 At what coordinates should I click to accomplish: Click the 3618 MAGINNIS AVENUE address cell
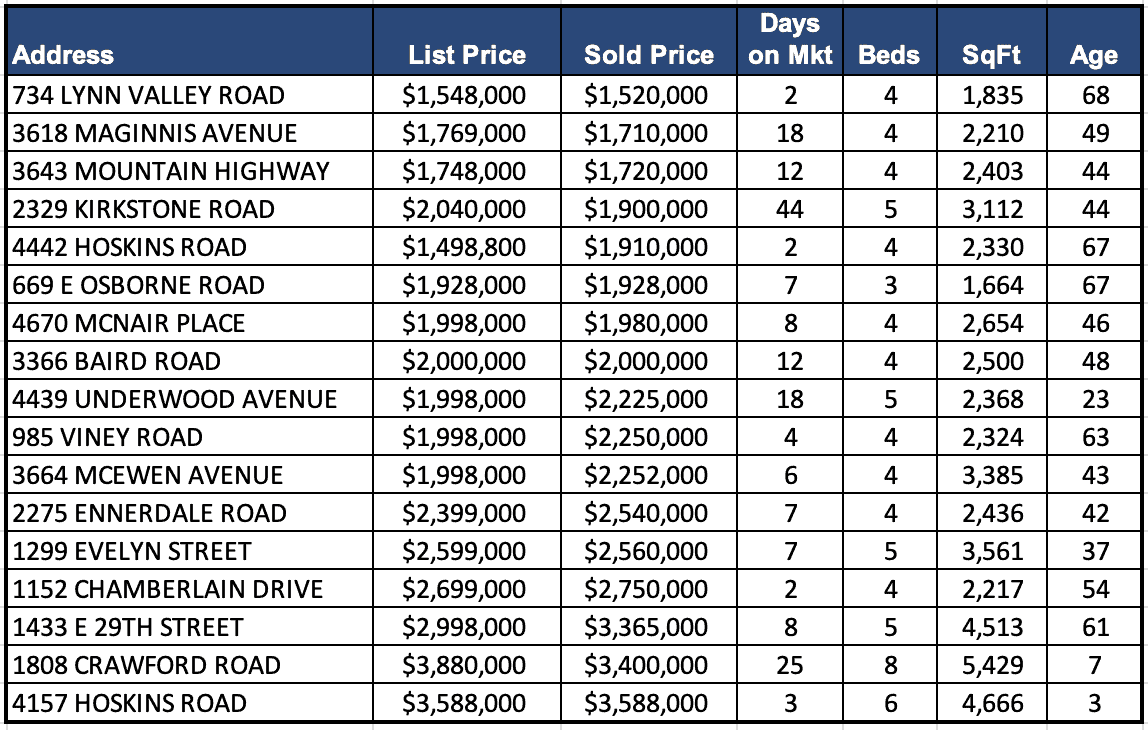coord(155,133)
